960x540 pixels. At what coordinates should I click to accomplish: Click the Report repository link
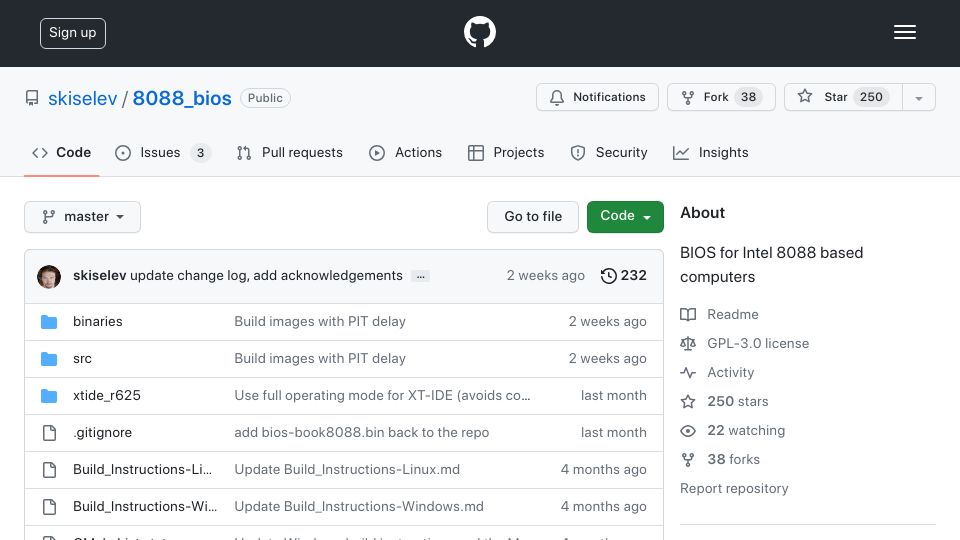[x=734, y=489]
